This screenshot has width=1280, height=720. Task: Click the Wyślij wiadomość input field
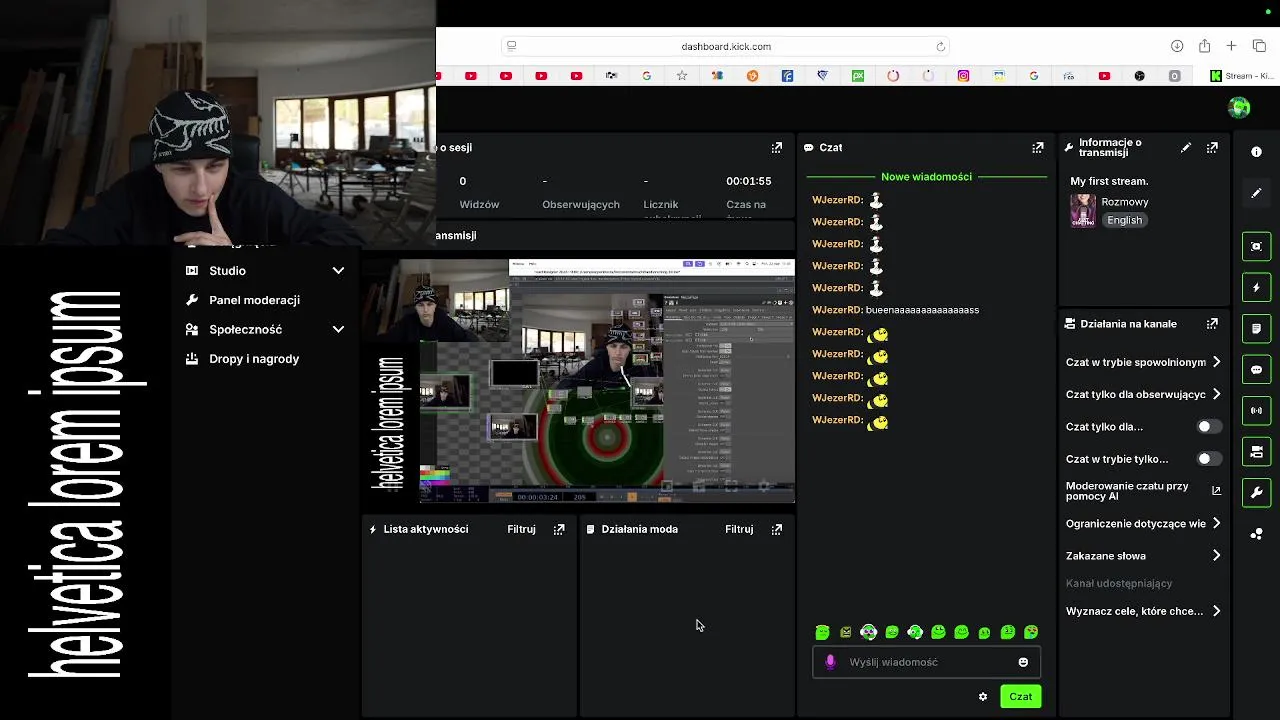[x=926, y=662]
